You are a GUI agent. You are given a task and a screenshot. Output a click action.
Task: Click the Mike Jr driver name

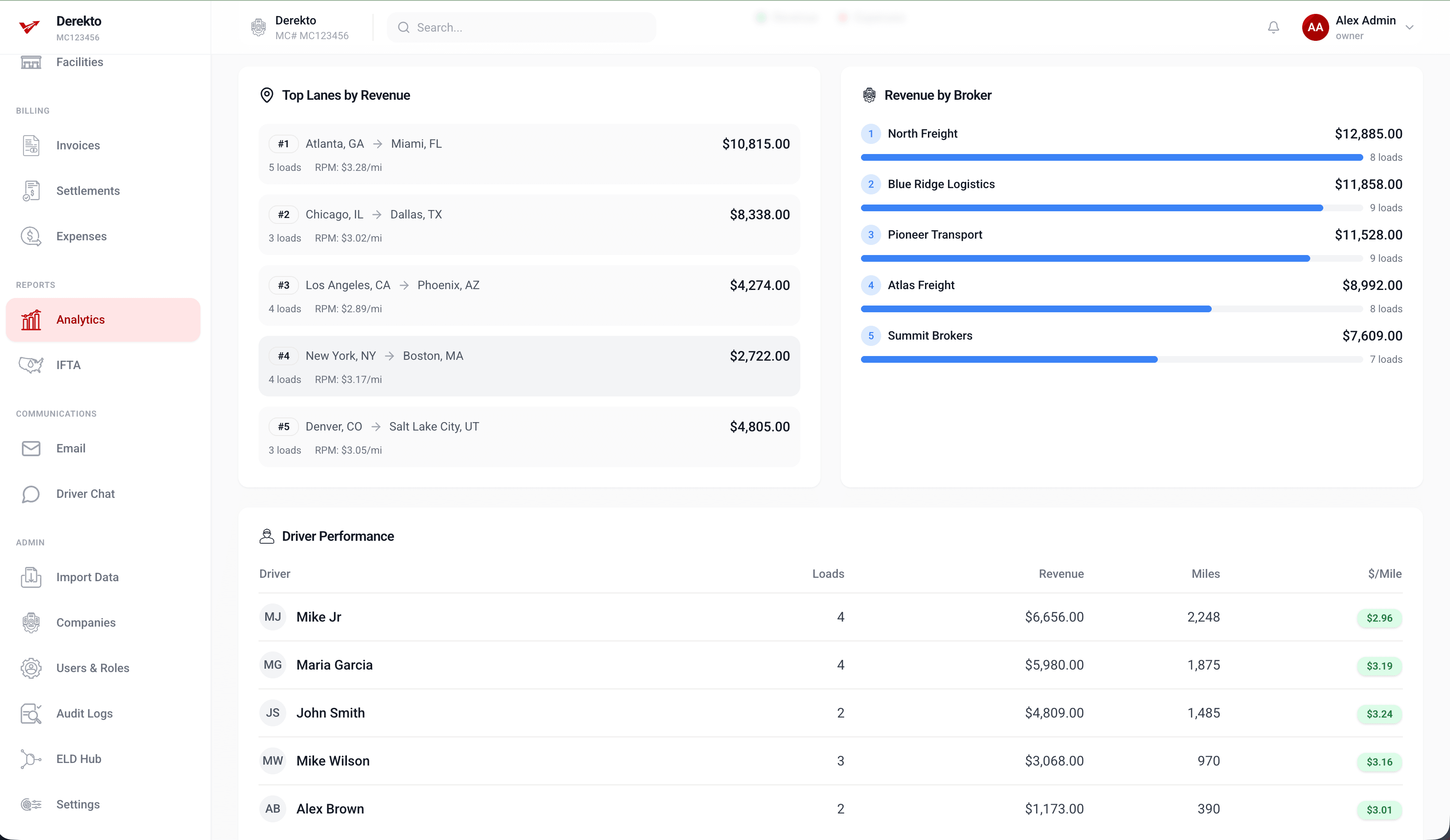point(319,617)
